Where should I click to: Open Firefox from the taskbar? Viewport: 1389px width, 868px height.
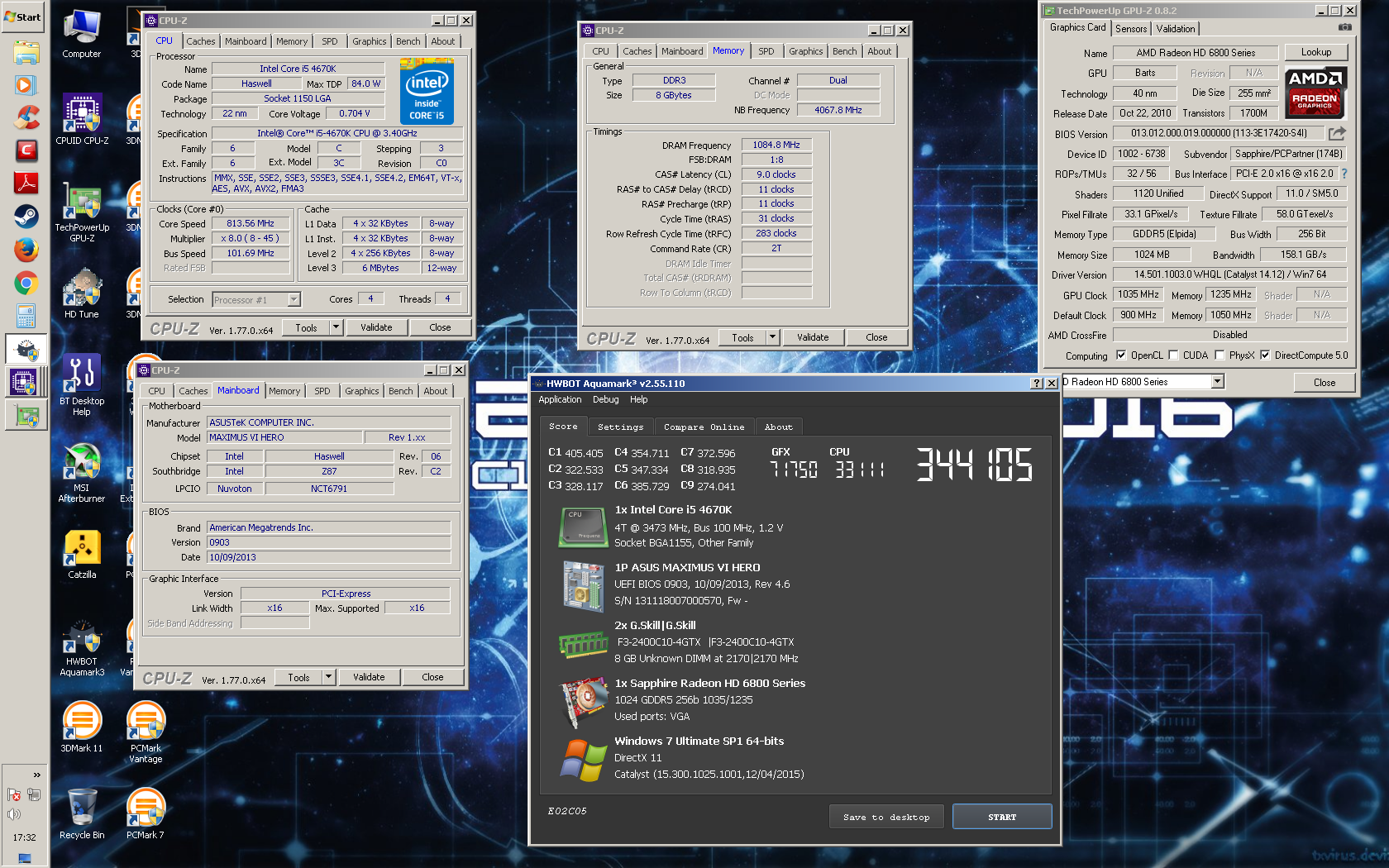[x=26, y=250]
